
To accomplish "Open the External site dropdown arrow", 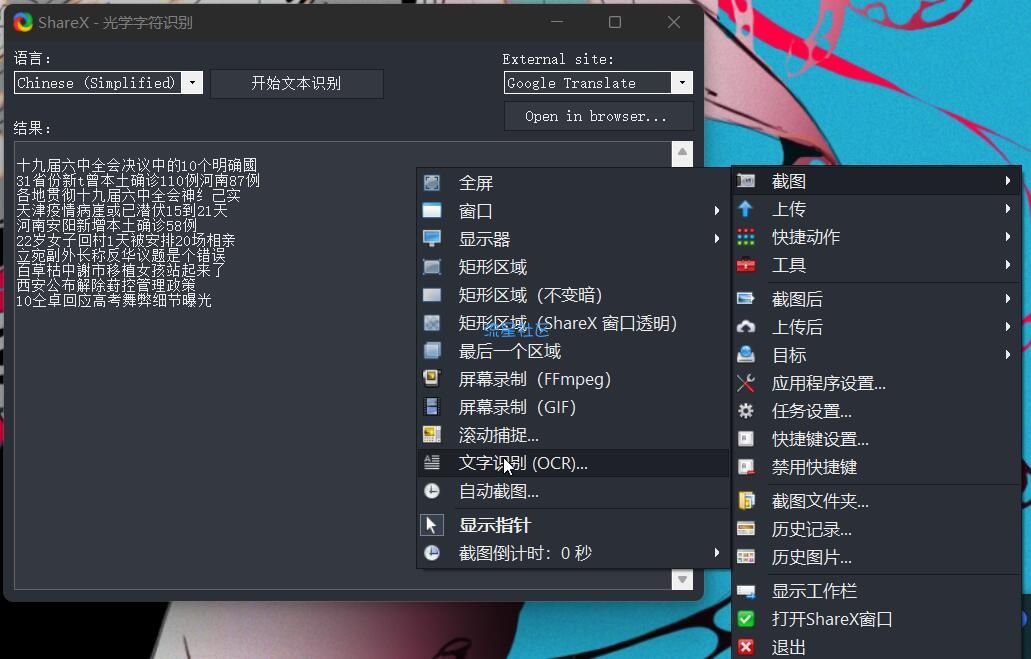I will [682, 83].
